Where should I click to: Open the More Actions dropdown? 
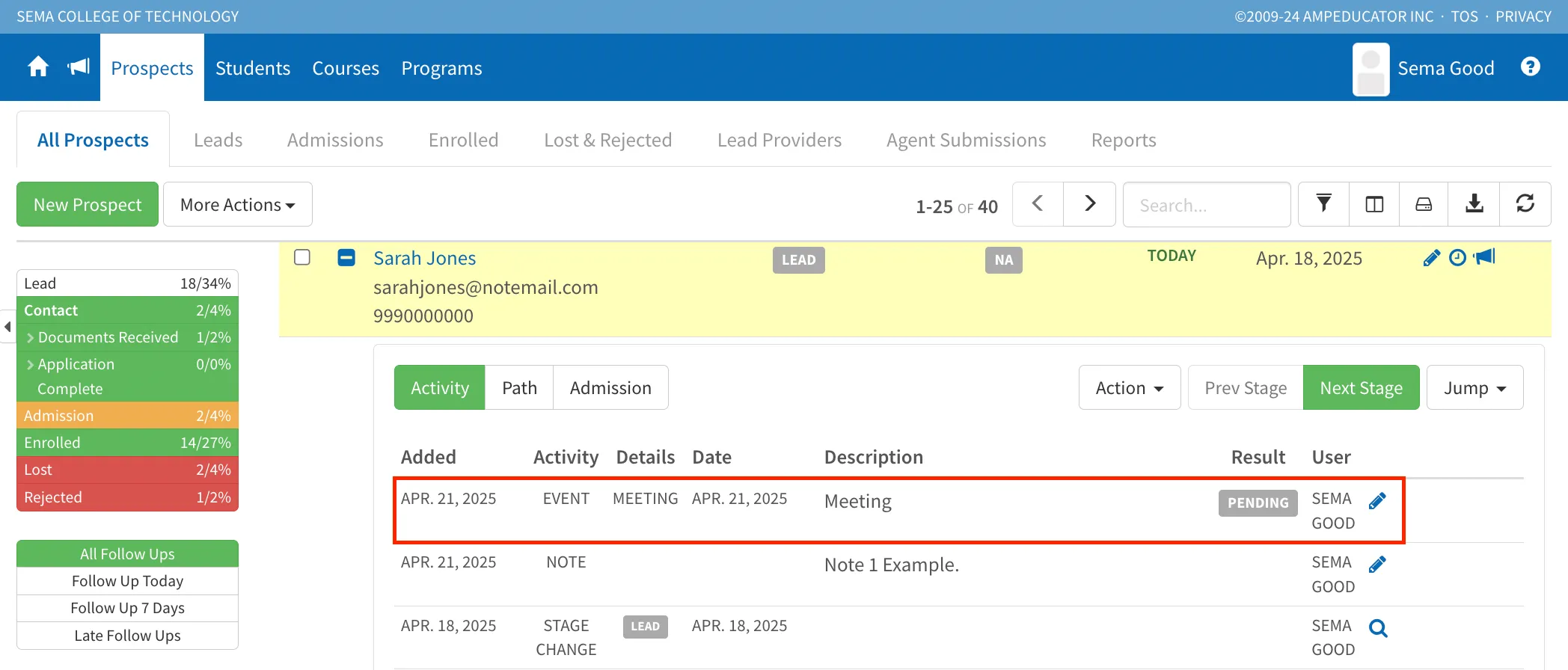pos(238,204)
